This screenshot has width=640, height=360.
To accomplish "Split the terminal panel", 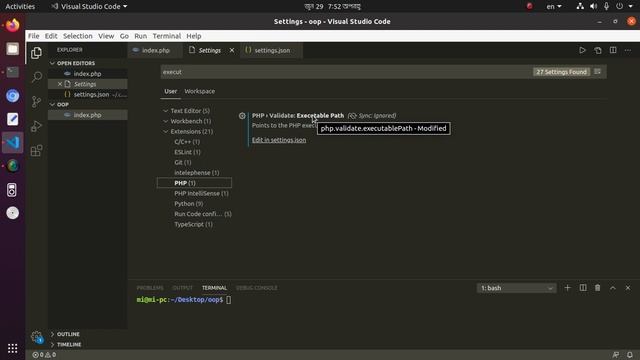I will tap(583, 288).
